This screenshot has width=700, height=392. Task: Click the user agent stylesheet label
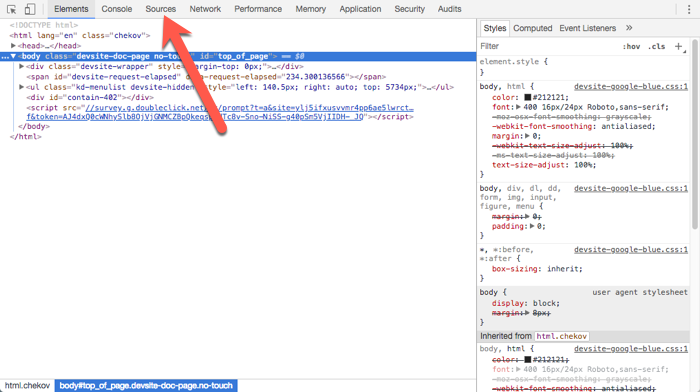click(640, 292)
